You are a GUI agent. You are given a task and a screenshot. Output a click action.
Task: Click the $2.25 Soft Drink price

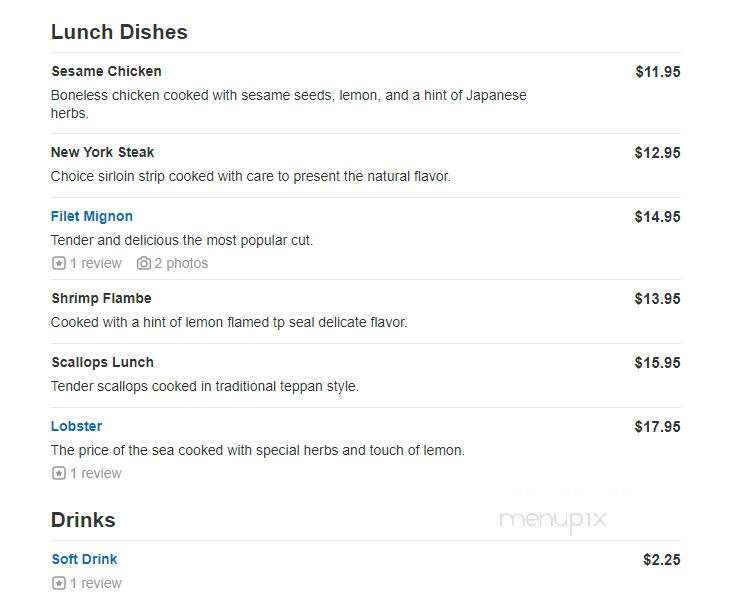point(662,560)
